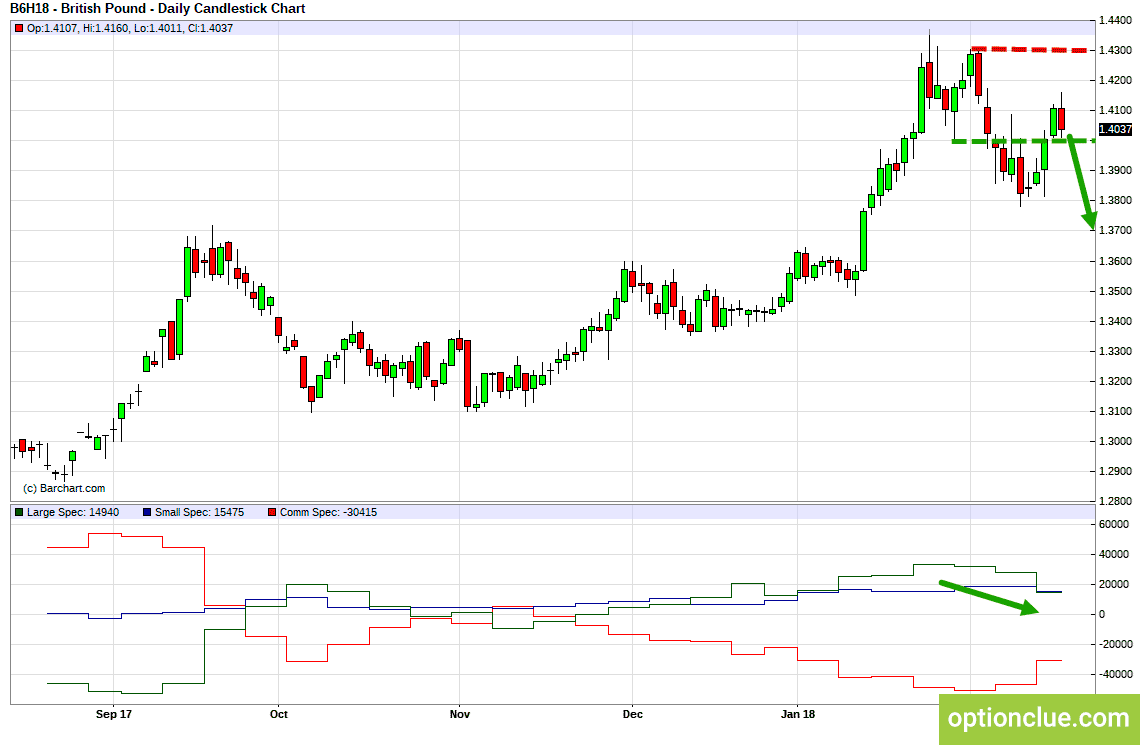
Task: Select the current price tag 1.4037
Action: point(1114,129)
